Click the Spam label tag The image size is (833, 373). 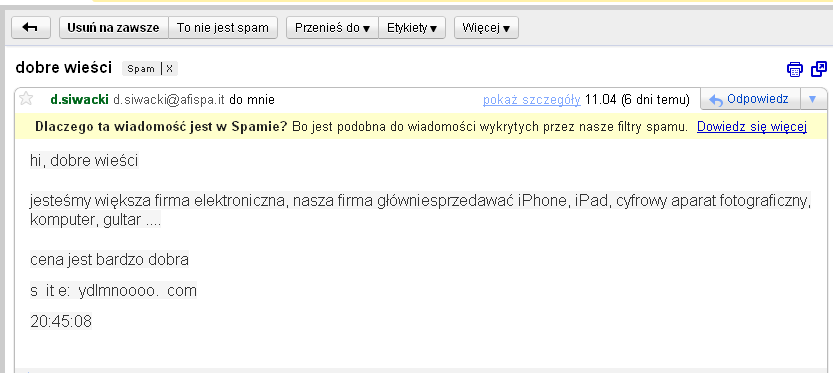141,69
